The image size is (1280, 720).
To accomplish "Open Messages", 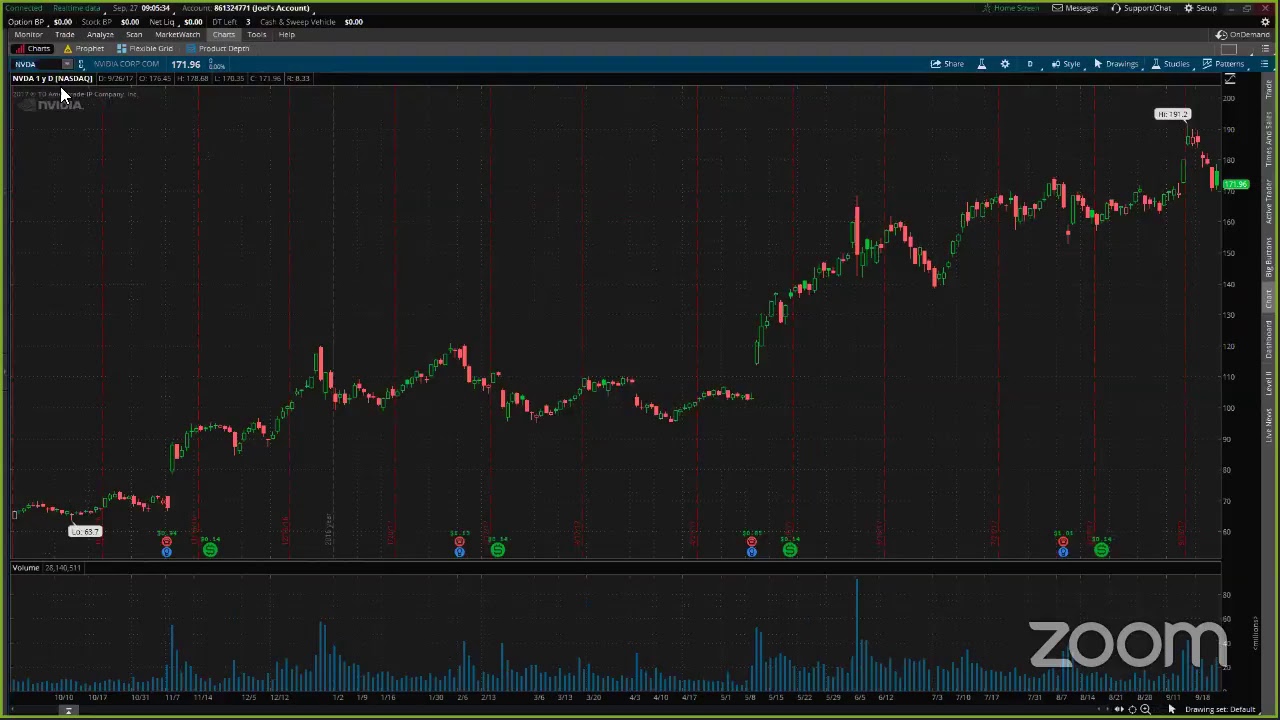I will [1075, 8].
